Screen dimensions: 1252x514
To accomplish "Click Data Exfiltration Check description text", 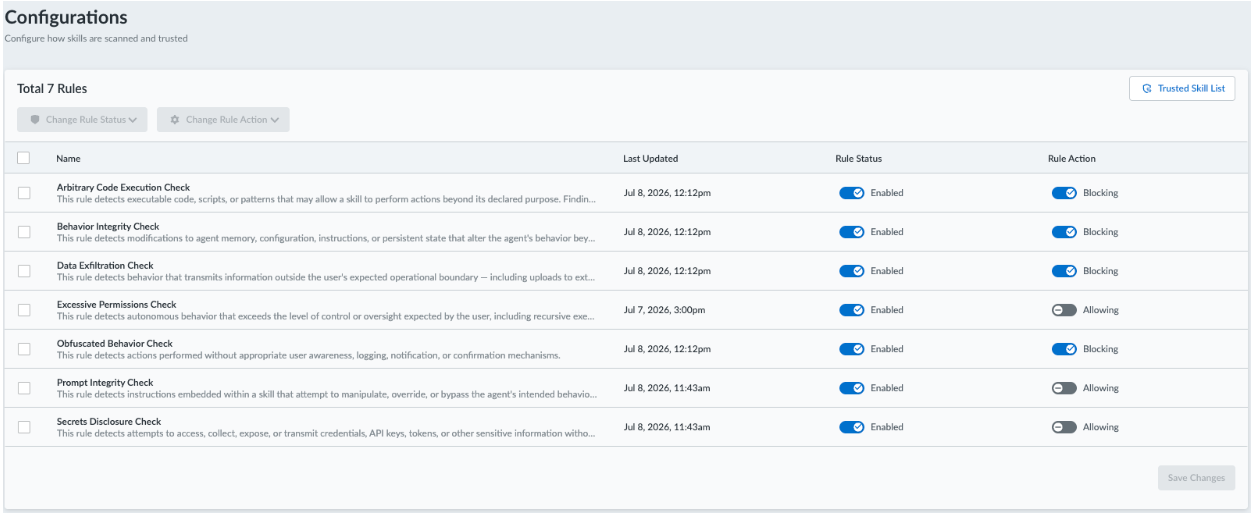I will point(326,277).
